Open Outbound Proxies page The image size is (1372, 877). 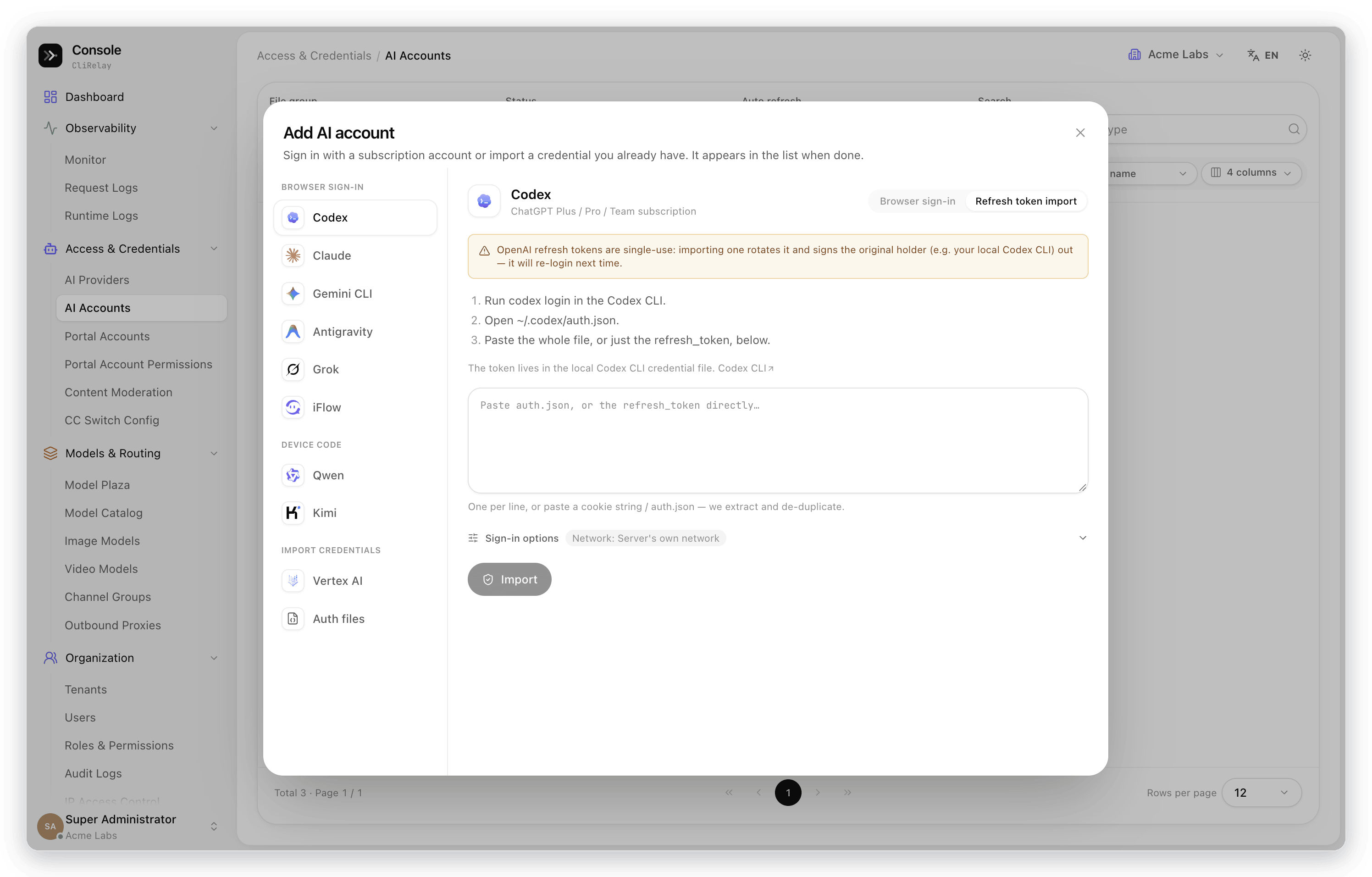[113, 625]
